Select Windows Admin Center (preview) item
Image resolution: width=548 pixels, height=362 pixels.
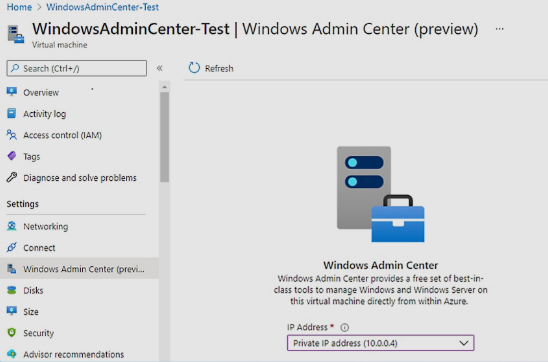pyautogui.click(x=79, y=269)
